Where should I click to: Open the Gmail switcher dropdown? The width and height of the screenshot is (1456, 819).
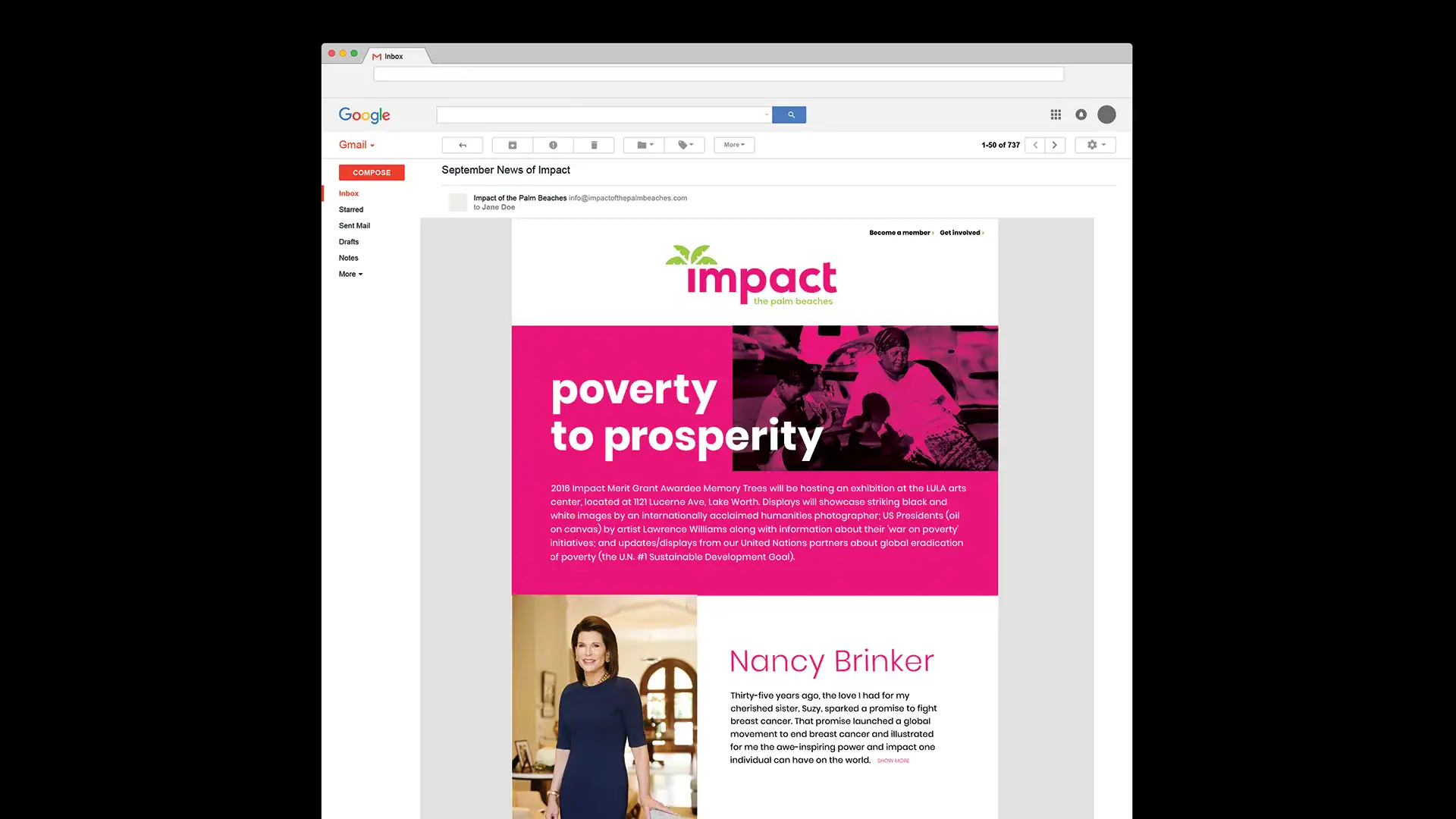click(x=356, y=145)
